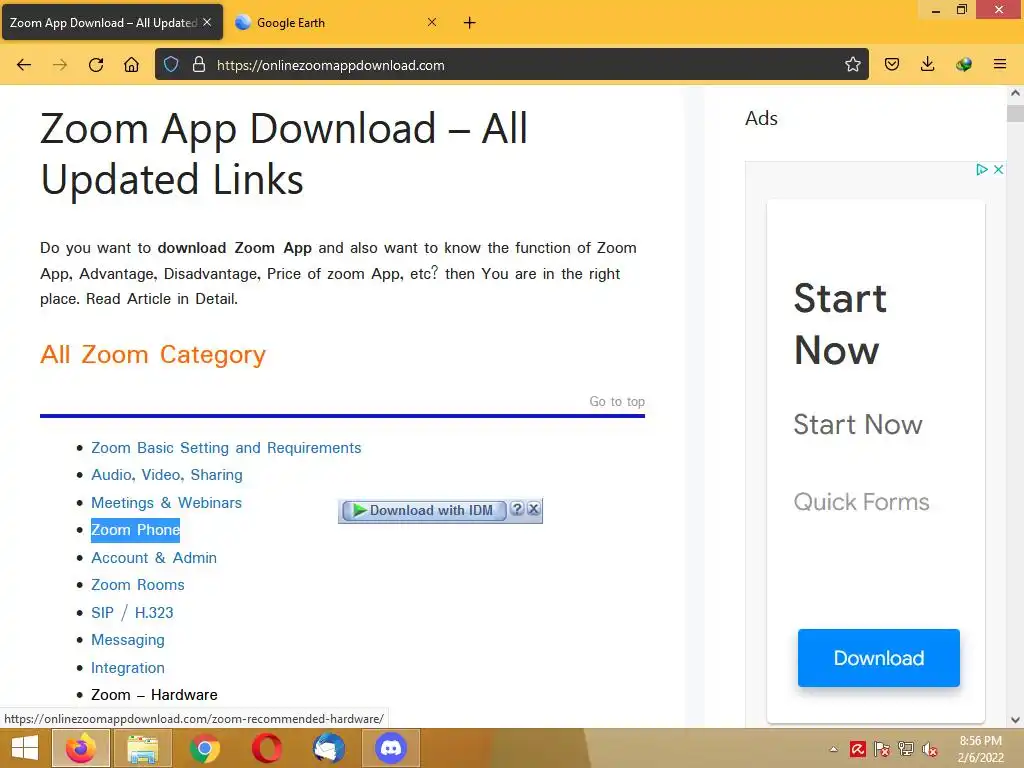Click the scrollbar down arrow
1024x768 pixels.
(1015, 720)
